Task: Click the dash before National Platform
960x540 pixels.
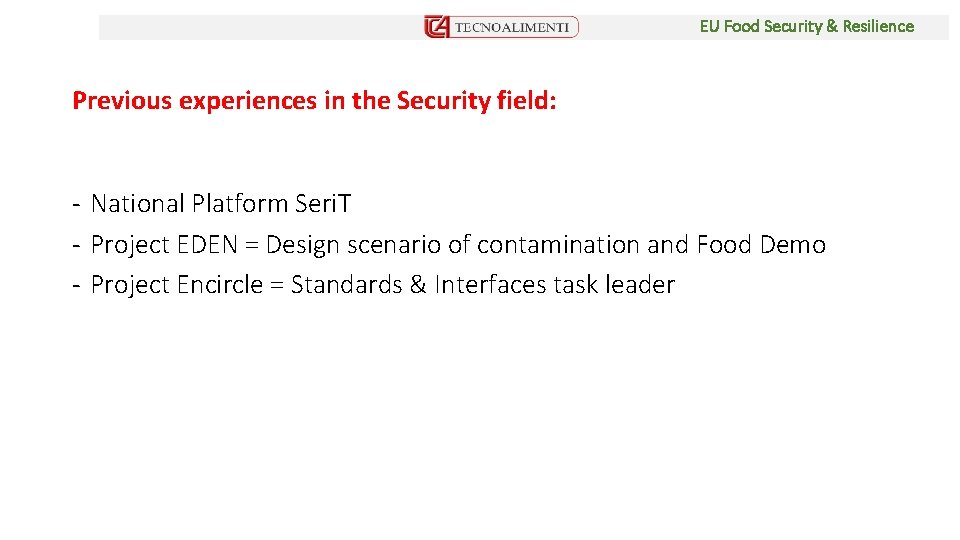Action: [77, 204]
